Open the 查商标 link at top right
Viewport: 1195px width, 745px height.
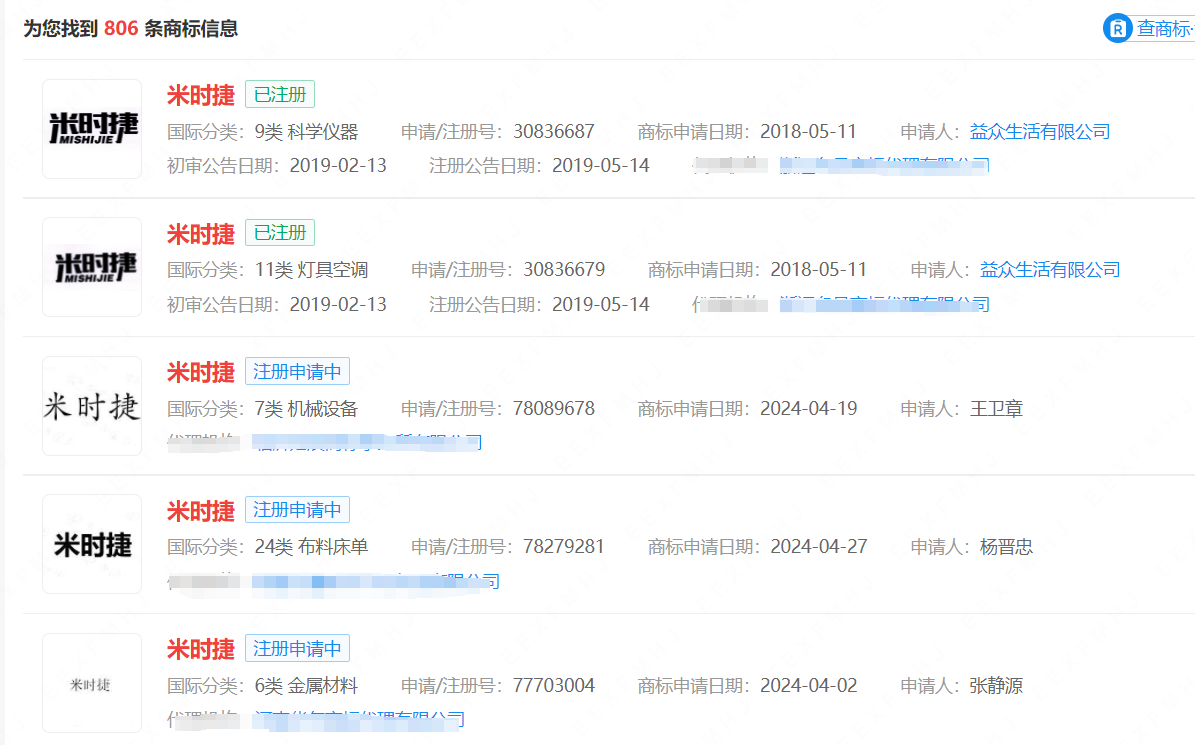(1165, 29)
